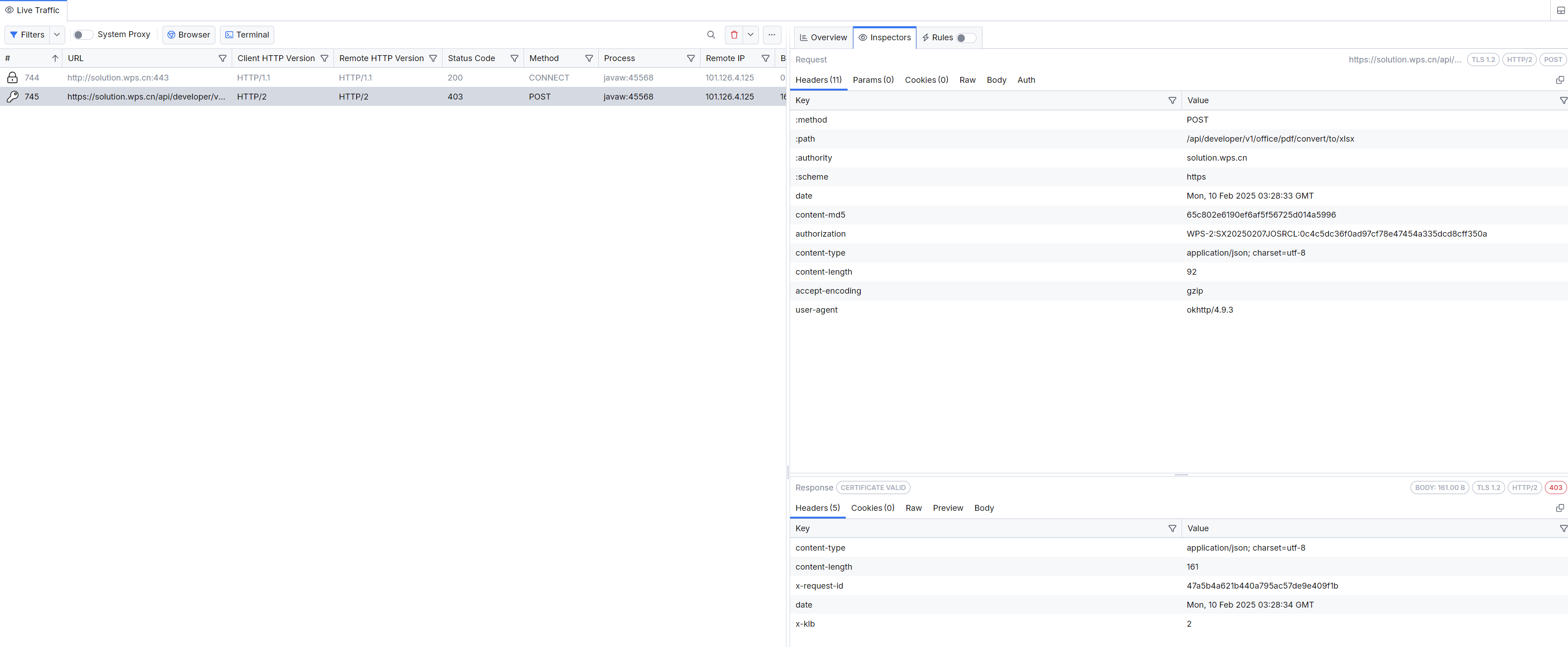Screen dimensions: 1568x647
Task: Show response Cookies (0) tab
Action: 872,508
